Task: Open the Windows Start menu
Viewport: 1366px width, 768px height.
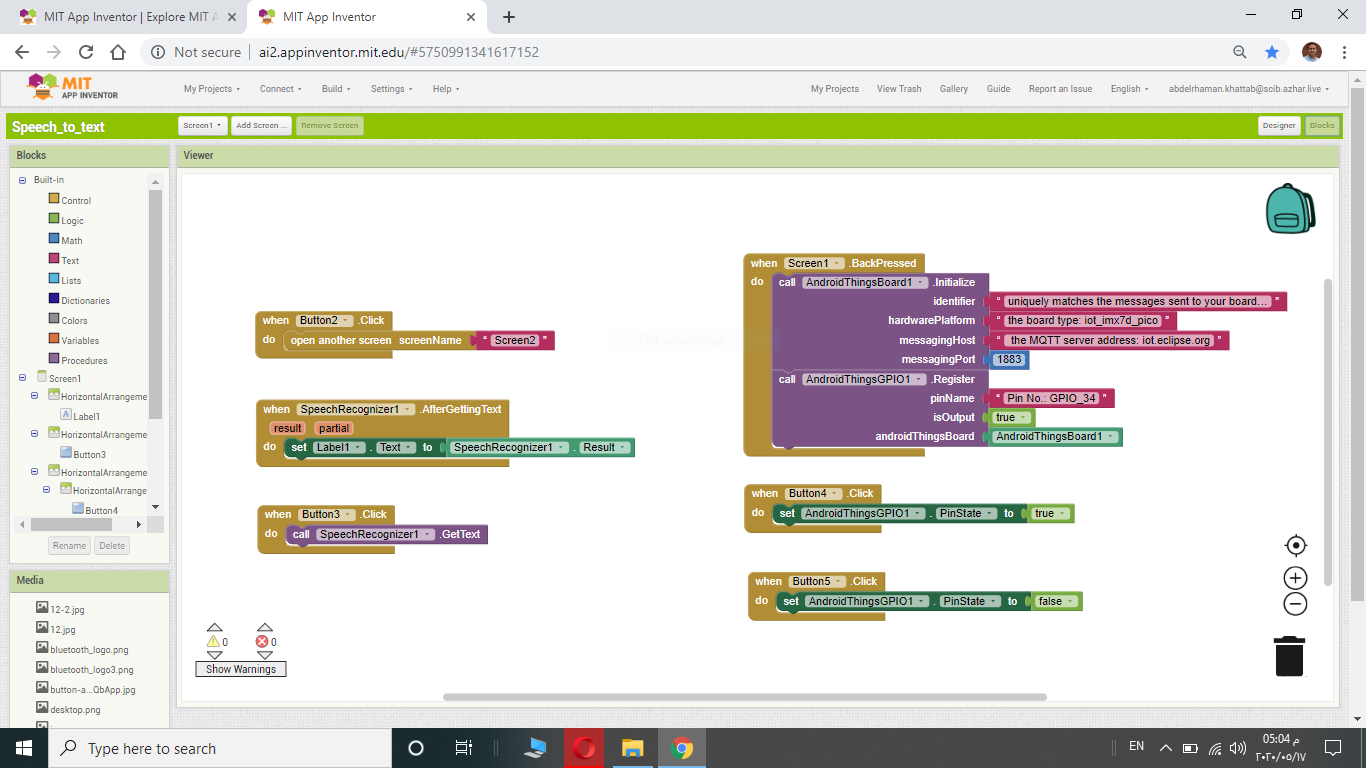Action: pyautogui.click(x=24, y=748)
